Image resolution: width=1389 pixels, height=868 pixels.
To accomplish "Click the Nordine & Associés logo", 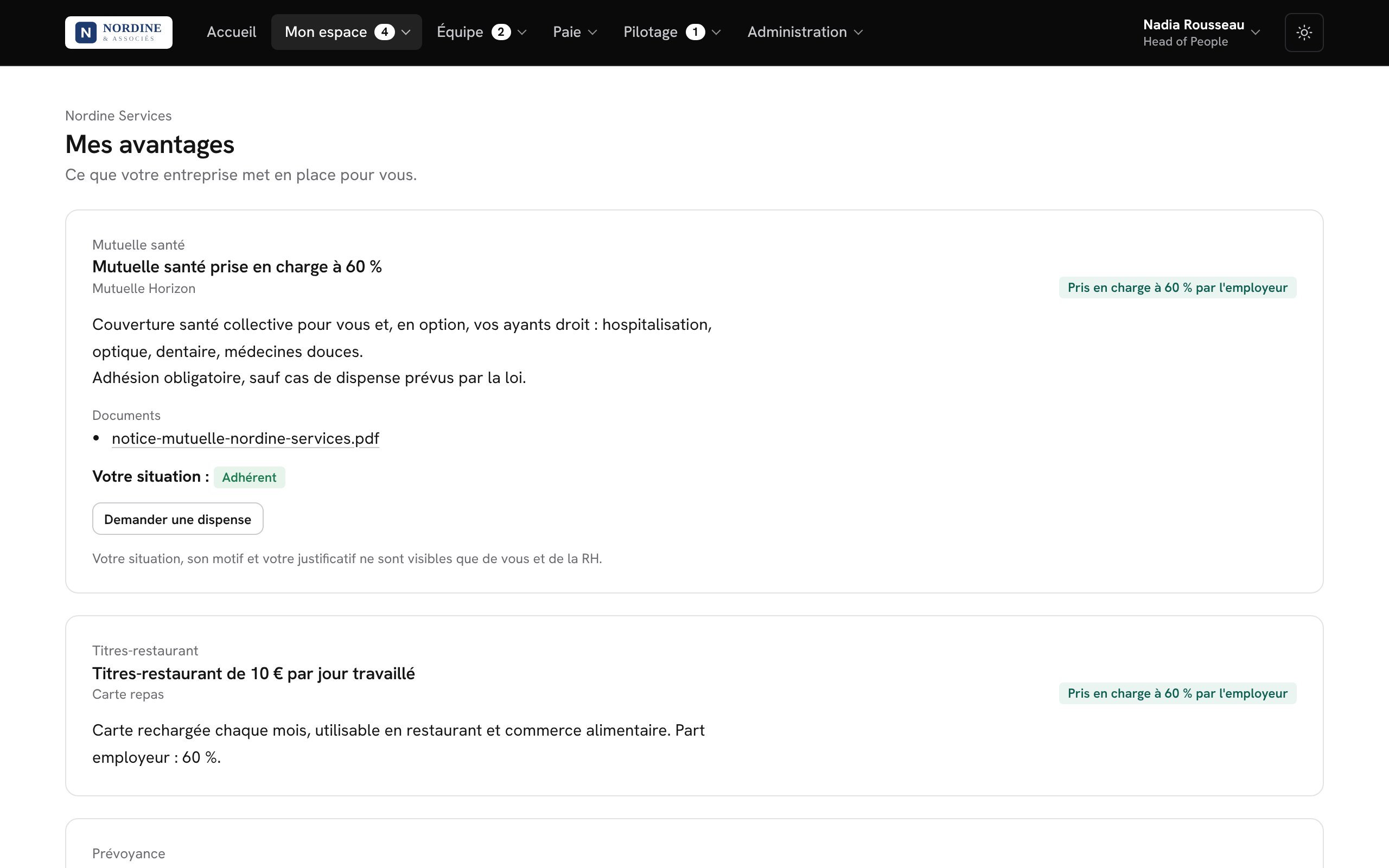I will [118, 32].
